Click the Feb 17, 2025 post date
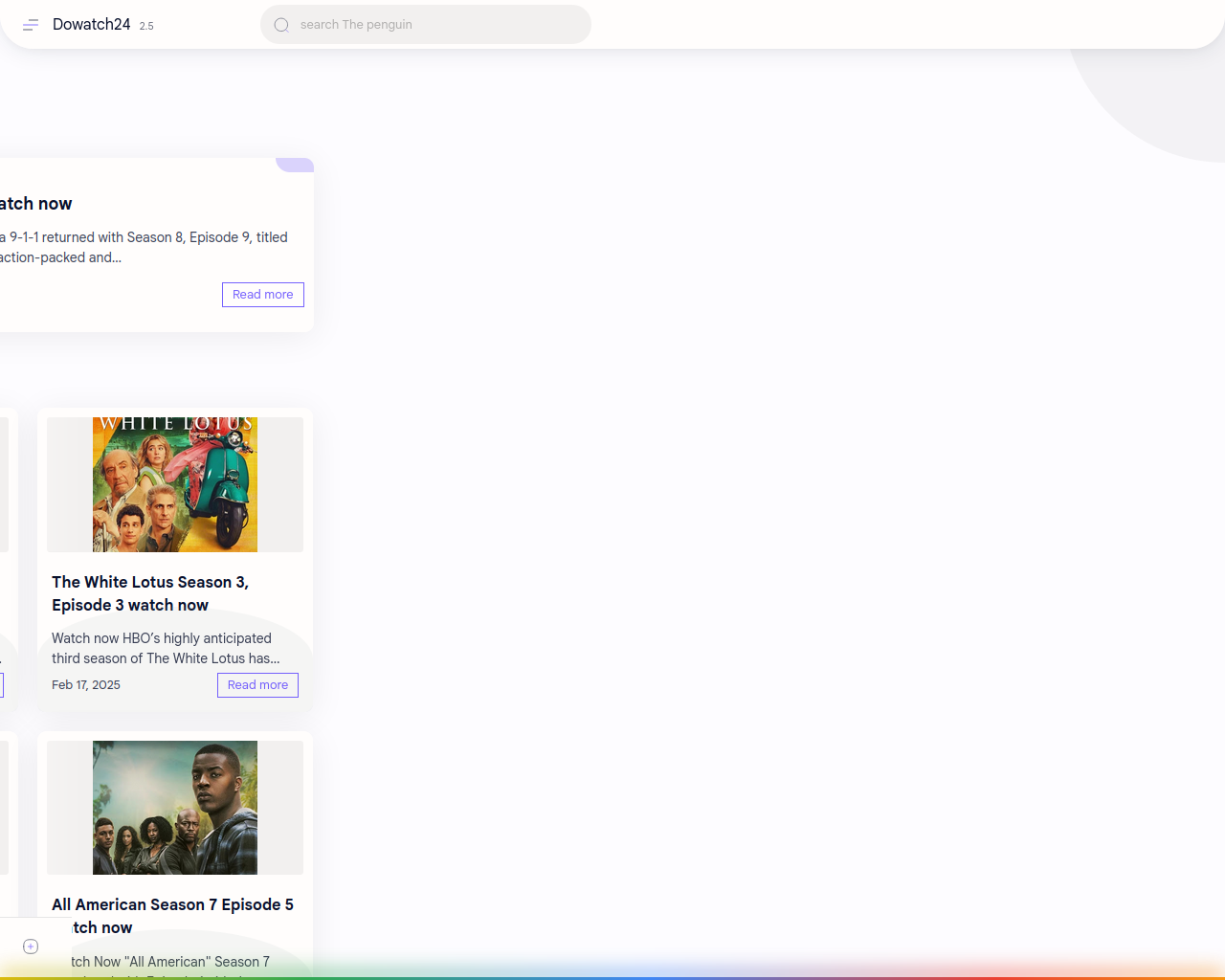The height and width of the screenshot is (980, 1225). click(x=86, y=685)
